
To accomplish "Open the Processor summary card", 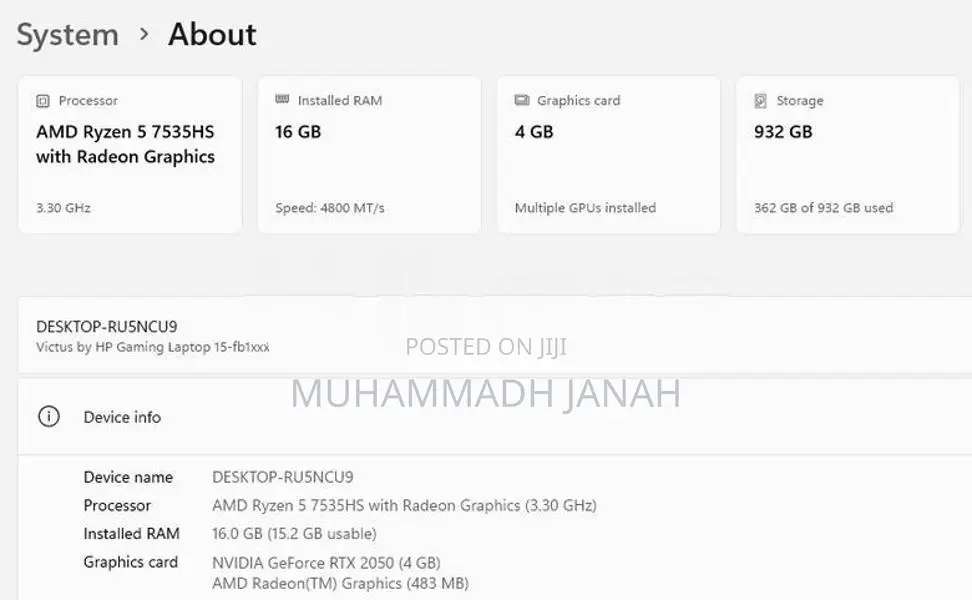I will (x=130, y=154).
